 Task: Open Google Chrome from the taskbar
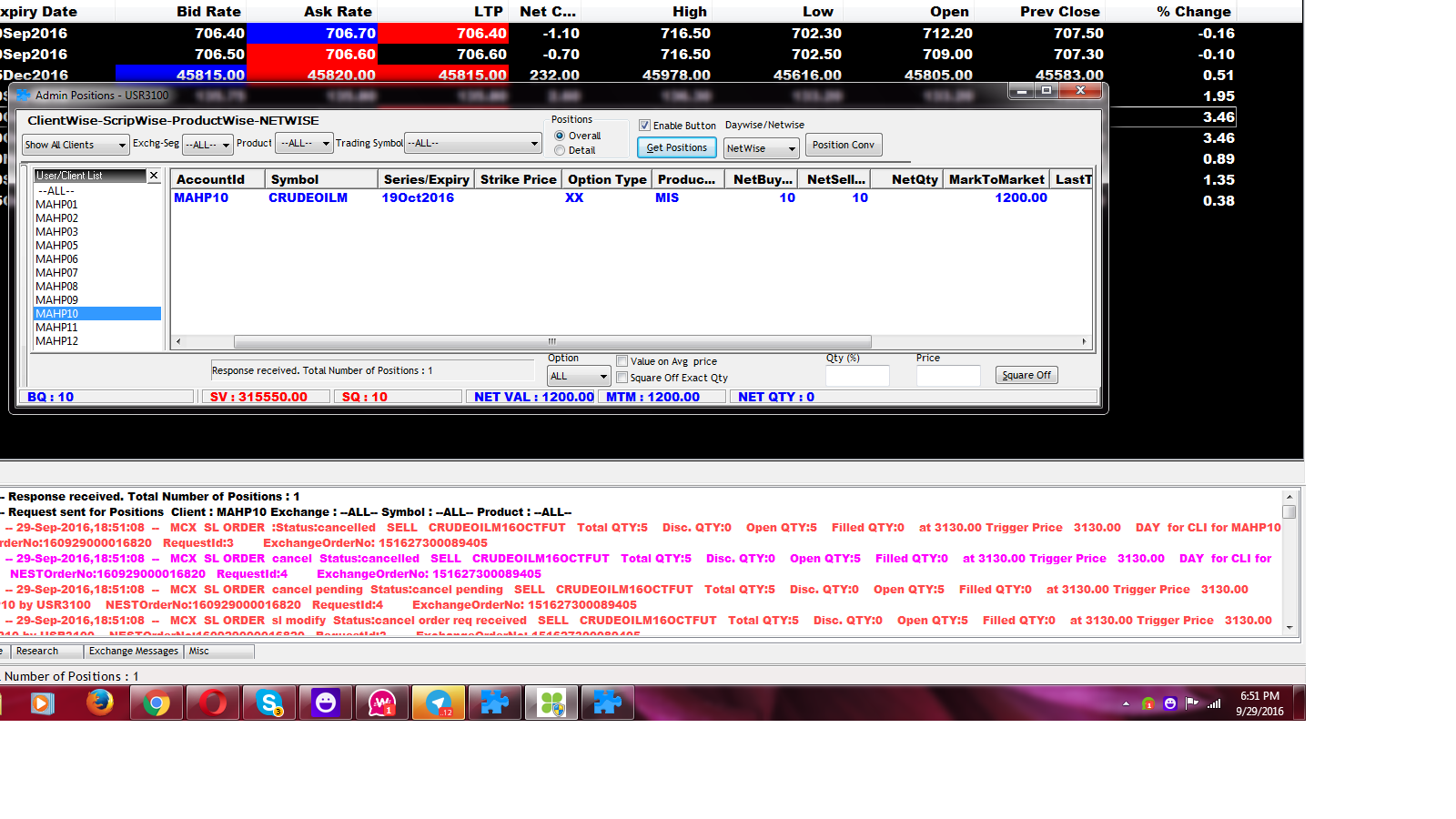[157, 703]
